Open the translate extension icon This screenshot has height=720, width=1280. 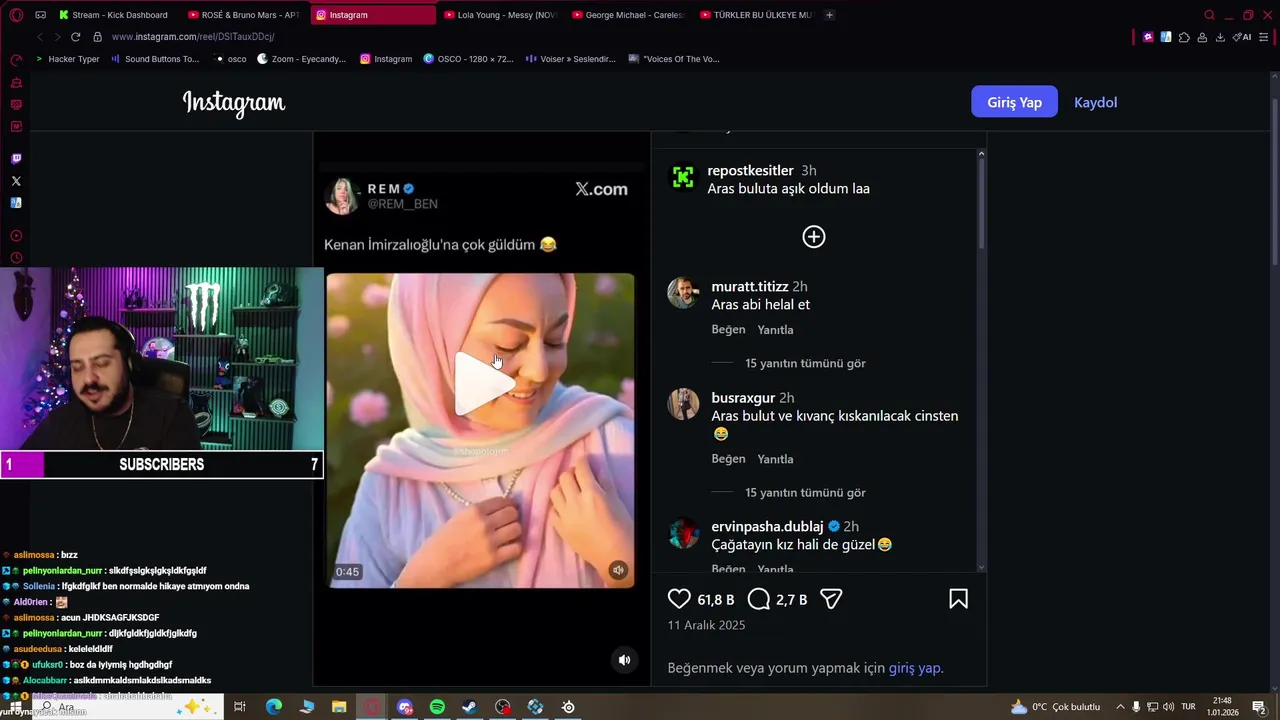[x=1166, y=37]
